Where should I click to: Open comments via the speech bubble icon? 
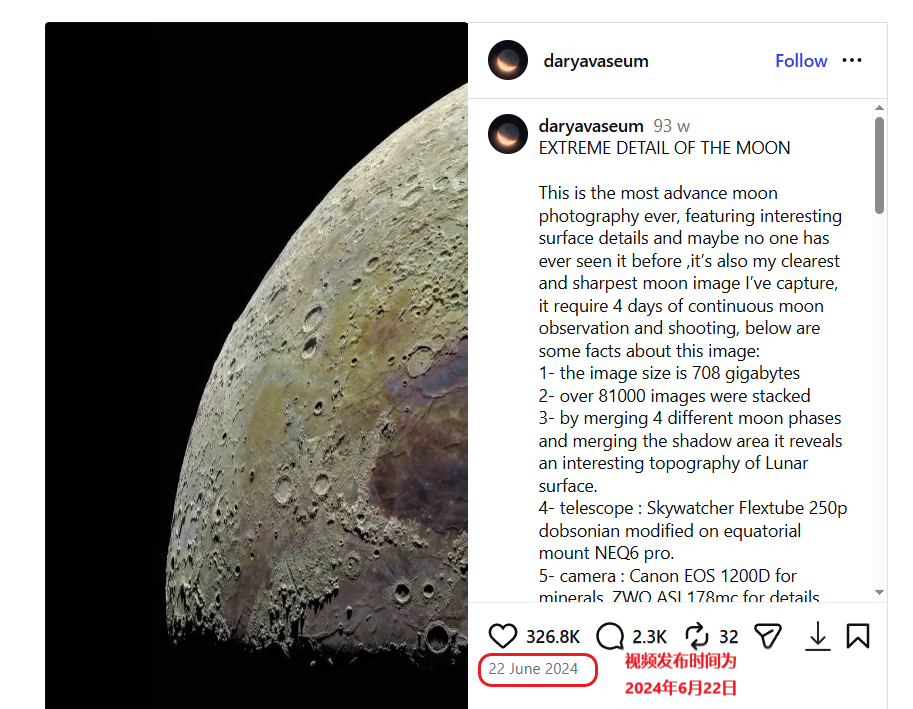610,636
